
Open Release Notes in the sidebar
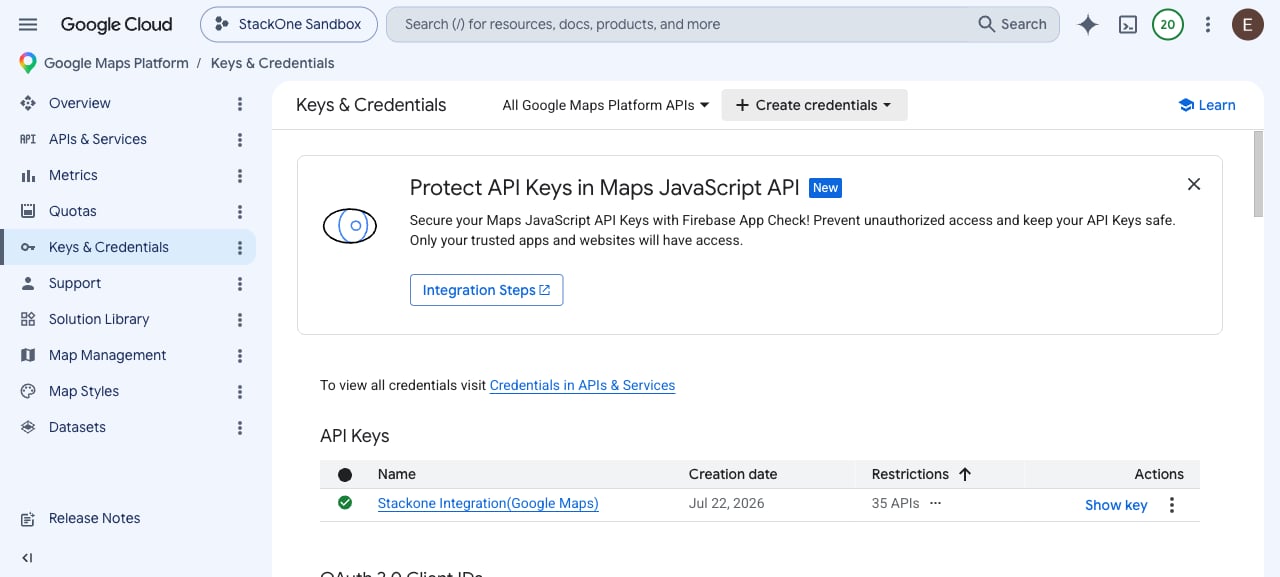pos(94,518)
